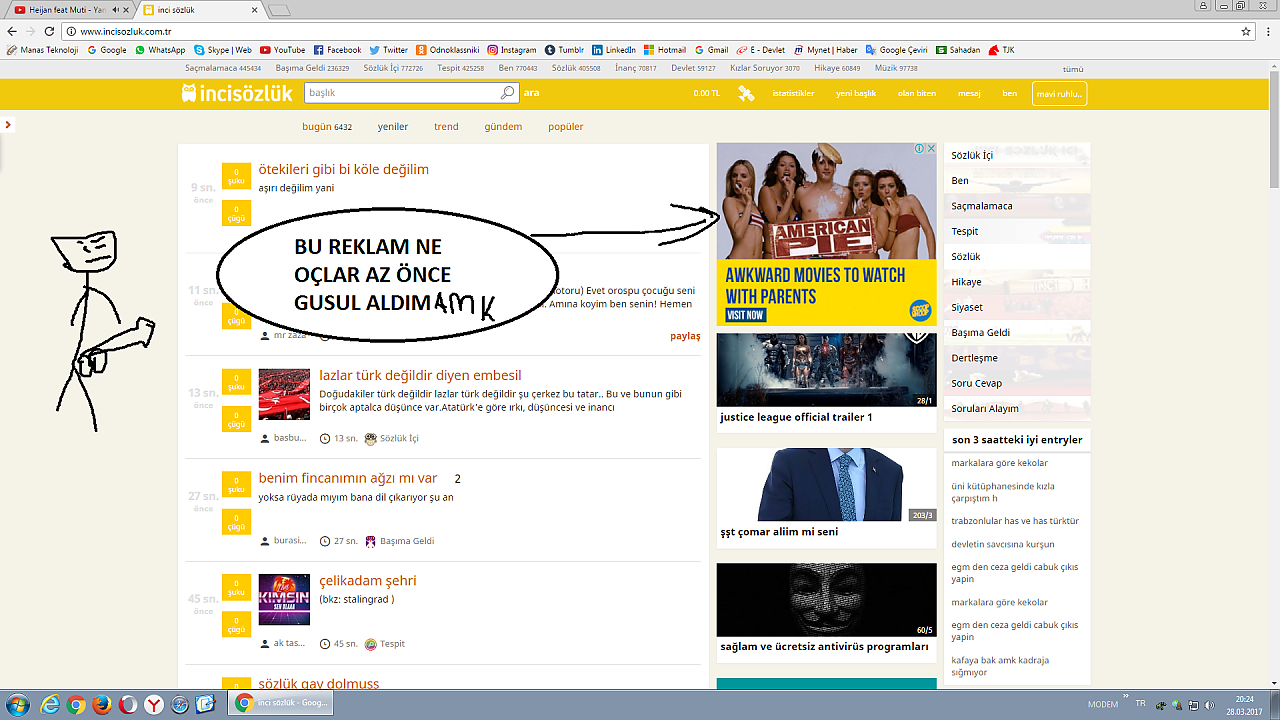Open the TJK bookmark
1280x720 pixels.
tap(1002, 50)
